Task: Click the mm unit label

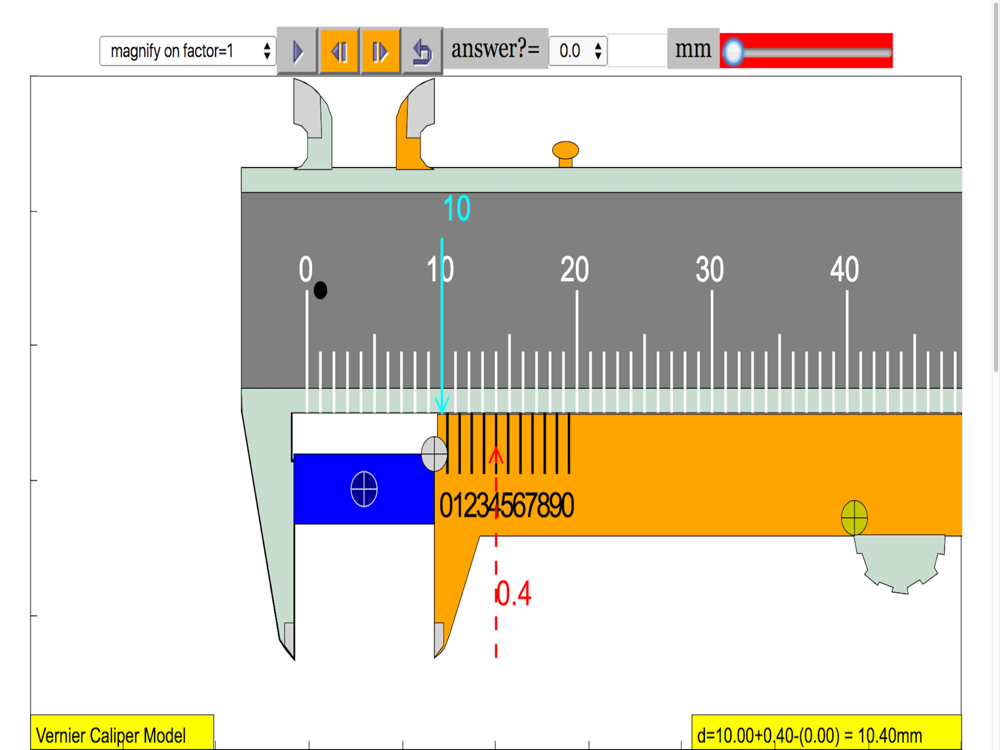Action: [693, 48]
